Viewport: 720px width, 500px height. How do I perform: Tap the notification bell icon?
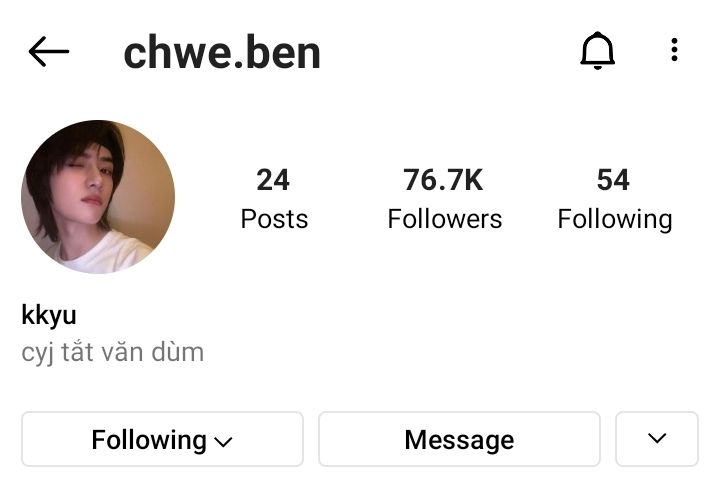[x=597, y=51]
